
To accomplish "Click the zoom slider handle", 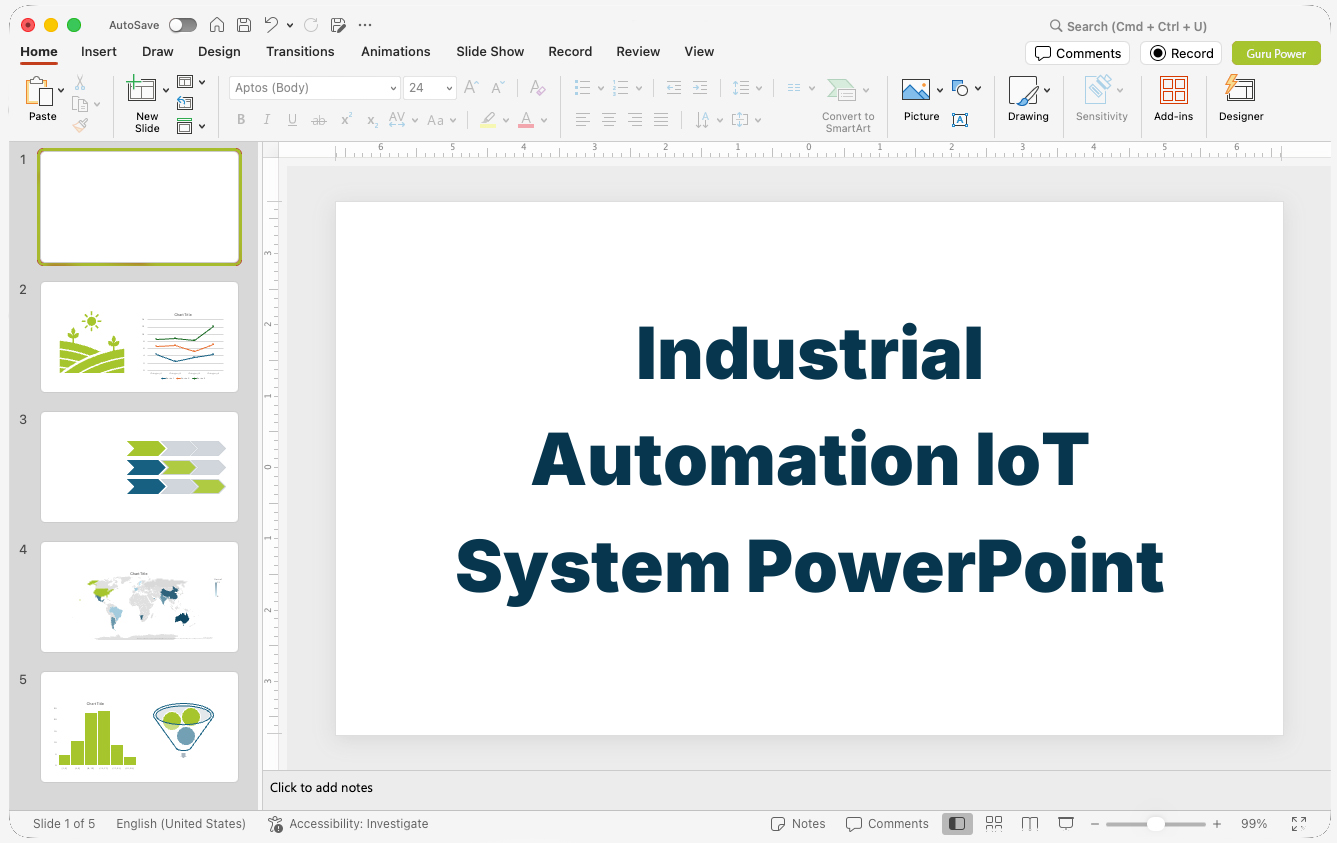I will point(1155,824).
